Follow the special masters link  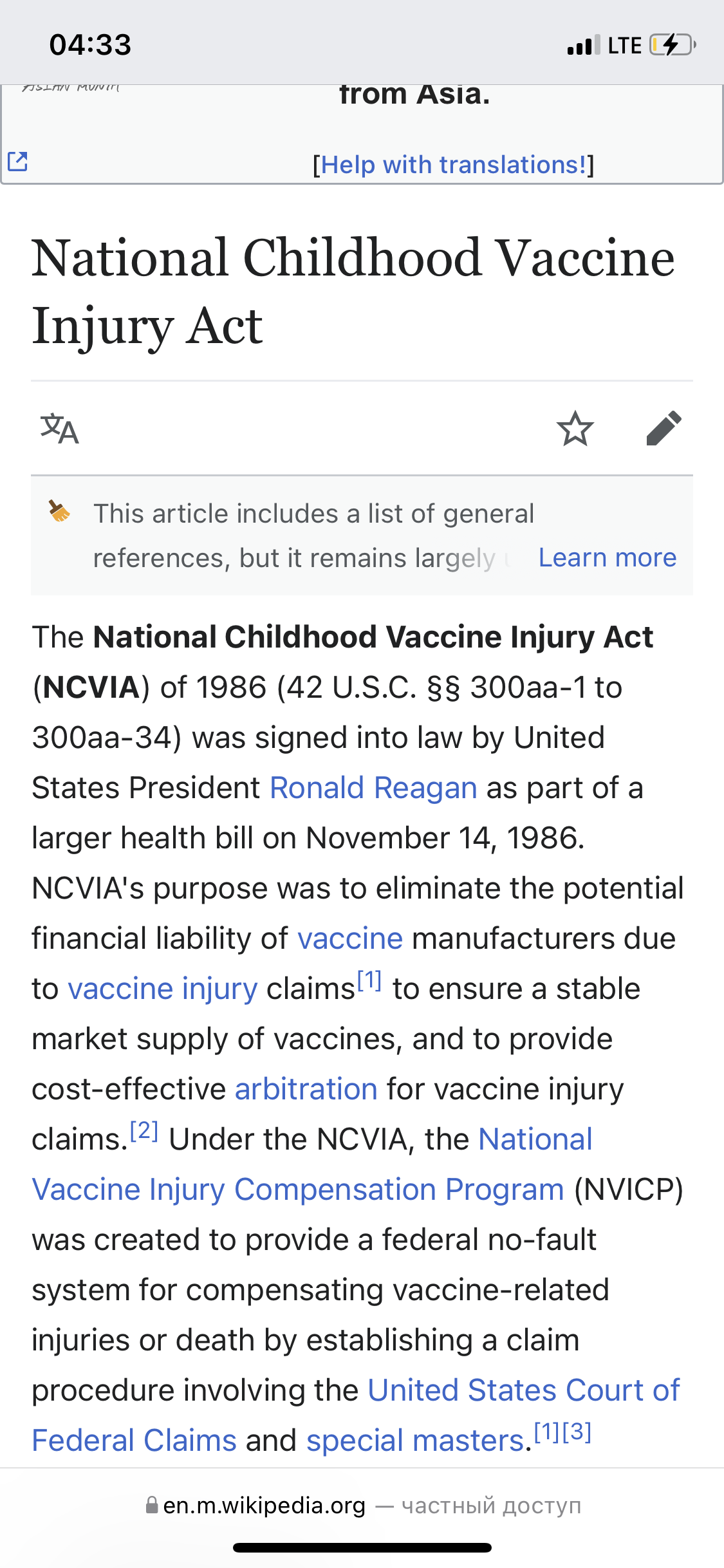415,1441
